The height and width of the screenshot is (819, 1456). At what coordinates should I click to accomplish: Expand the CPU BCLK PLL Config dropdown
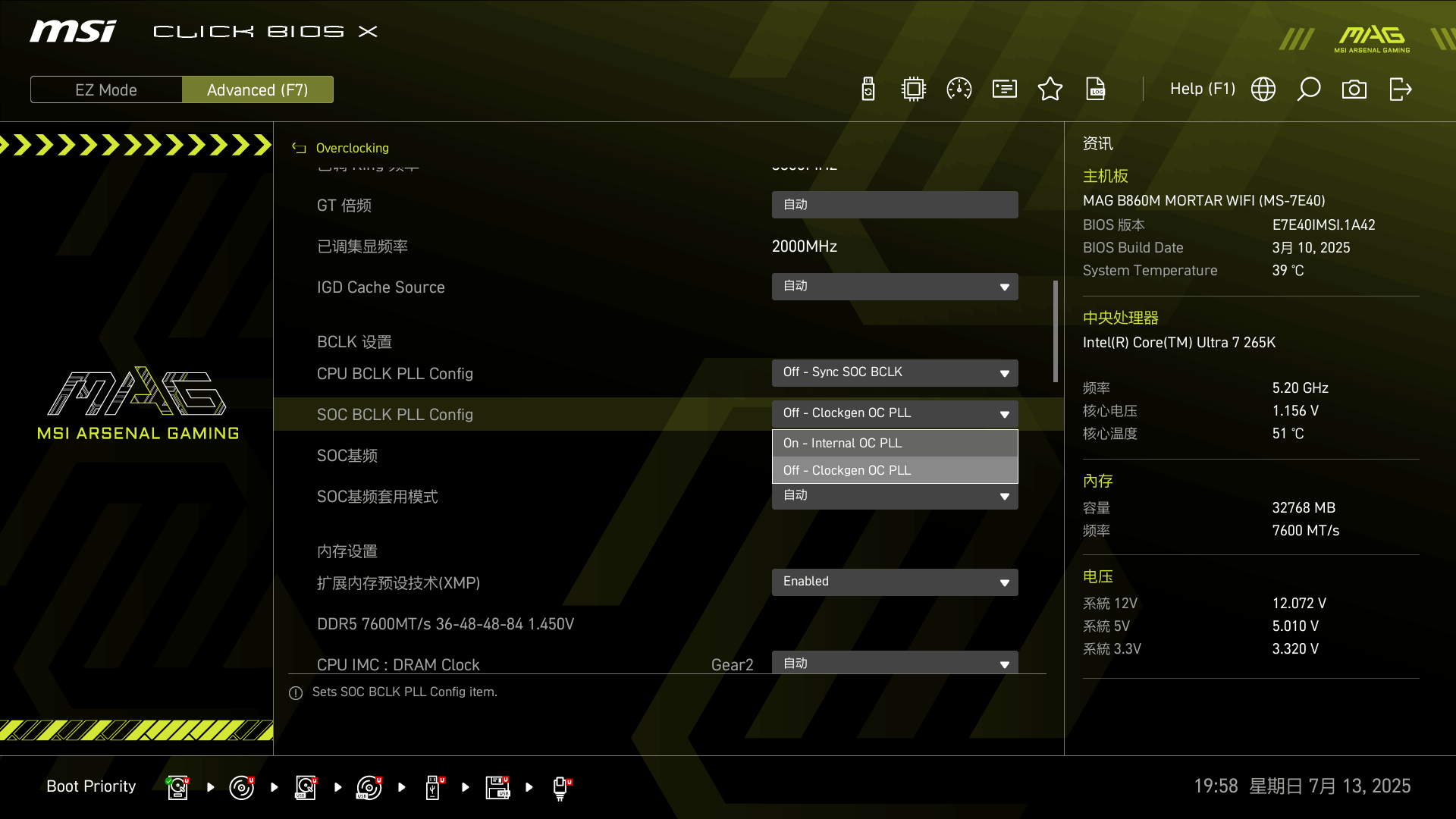(895, 372)
